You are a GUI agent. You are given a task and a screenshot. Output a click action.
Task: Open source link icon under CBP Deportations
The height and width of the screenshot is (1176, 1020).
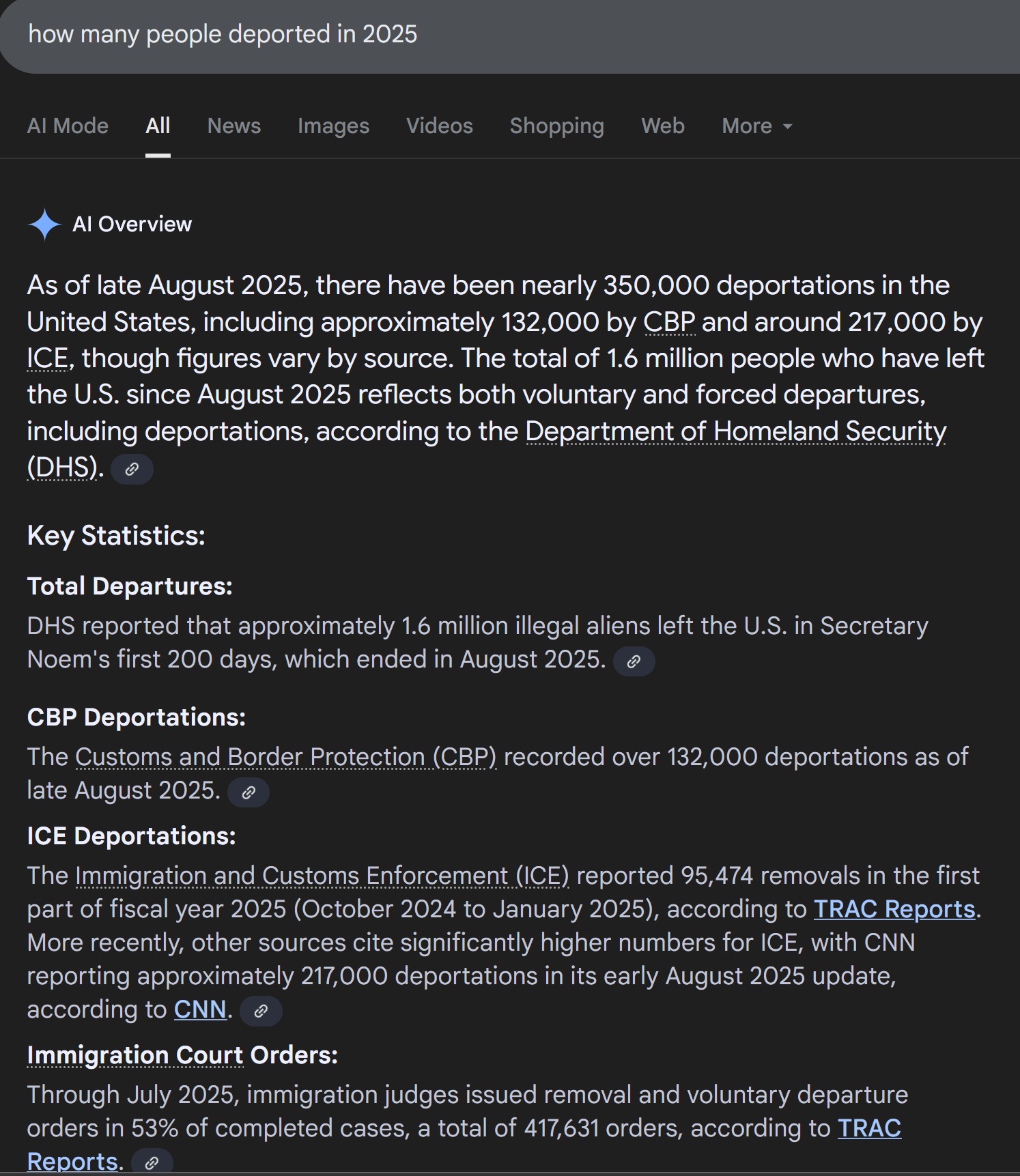(x=249, y=792)
